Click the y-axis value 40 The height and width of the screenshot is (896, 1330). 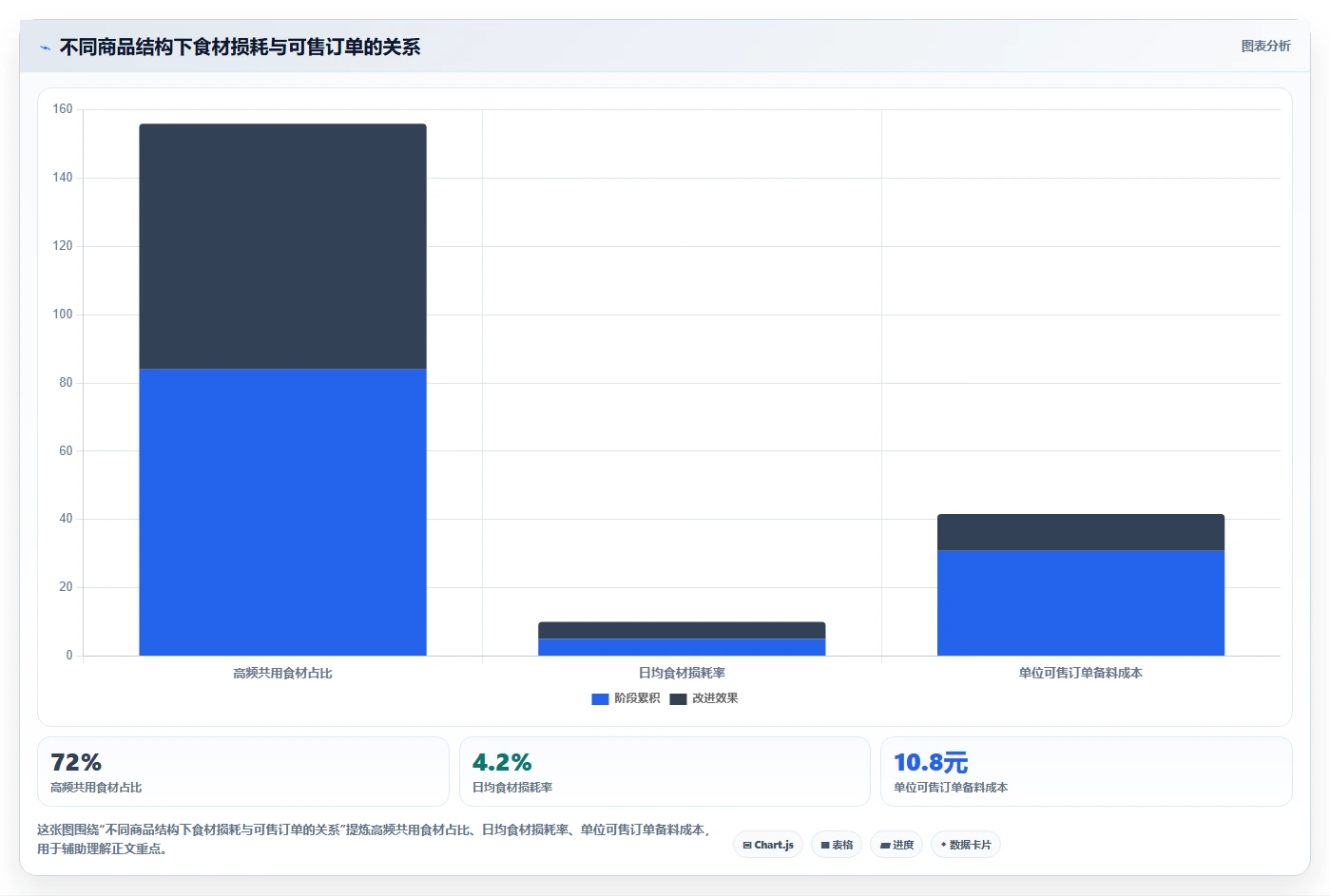pos(66,519)
